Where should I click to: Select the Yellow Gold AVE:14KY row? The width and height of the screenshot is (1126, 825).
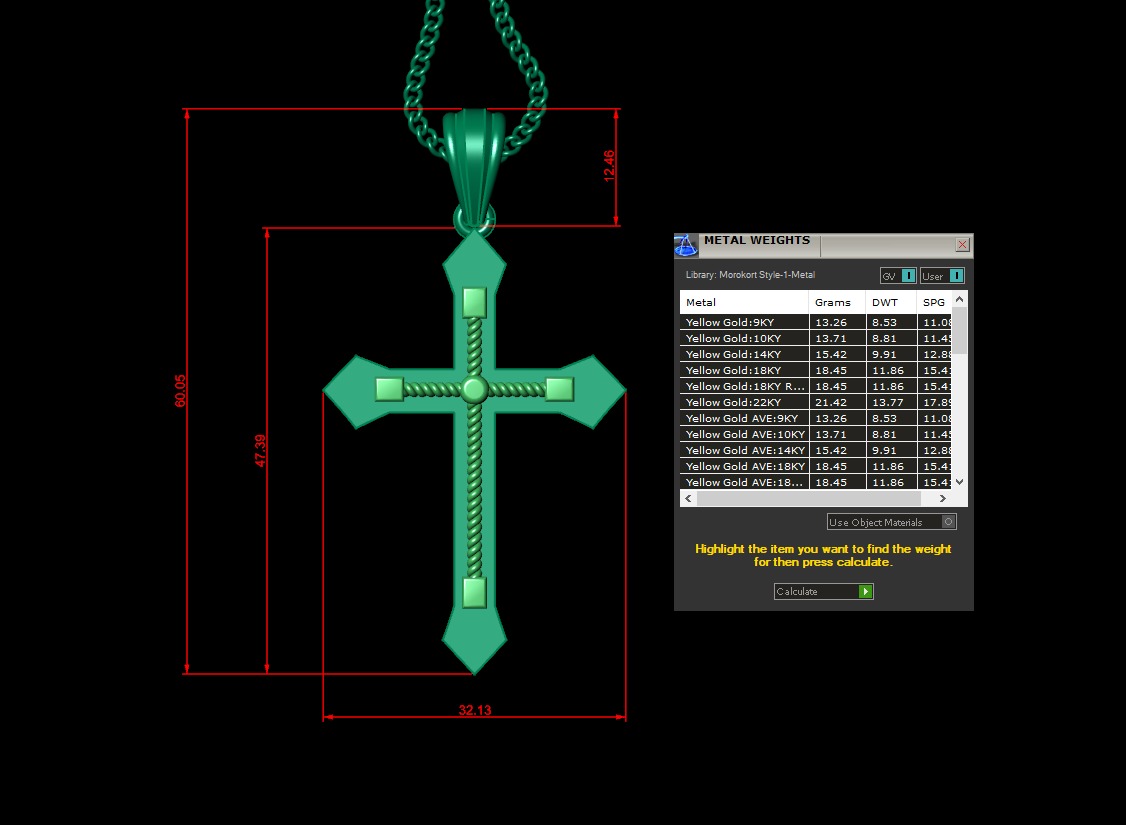coord(815,450)
